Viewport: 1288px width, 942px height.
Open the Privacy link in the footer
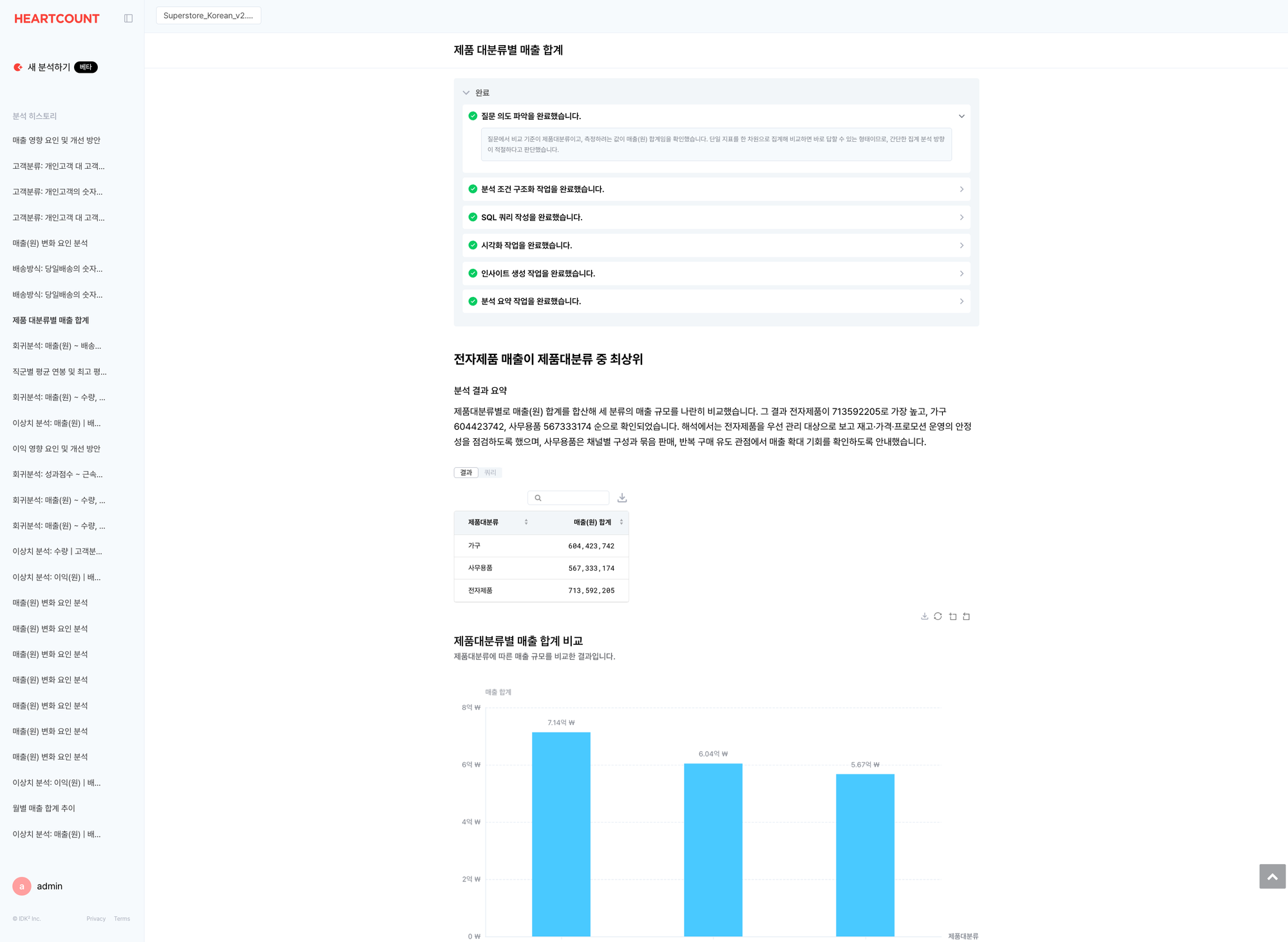(x=96, y=919)
